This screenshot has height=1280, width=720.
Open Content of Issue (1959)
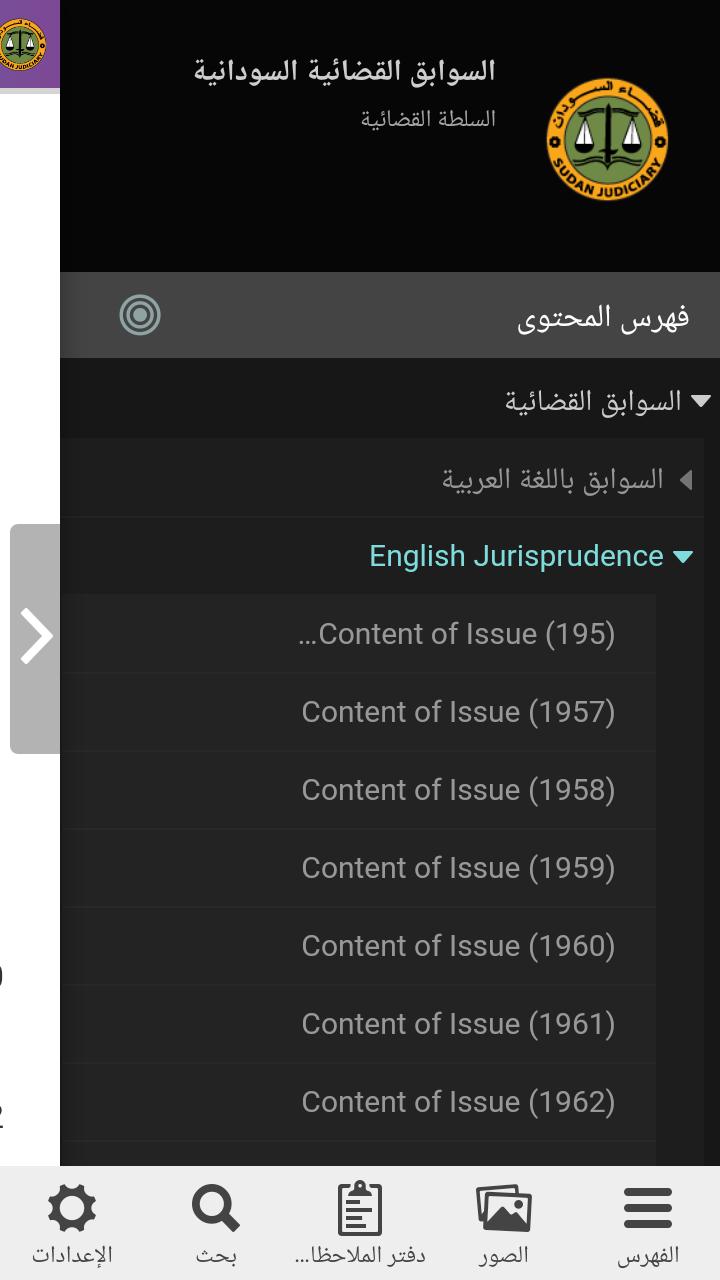[x=458, y=868]
